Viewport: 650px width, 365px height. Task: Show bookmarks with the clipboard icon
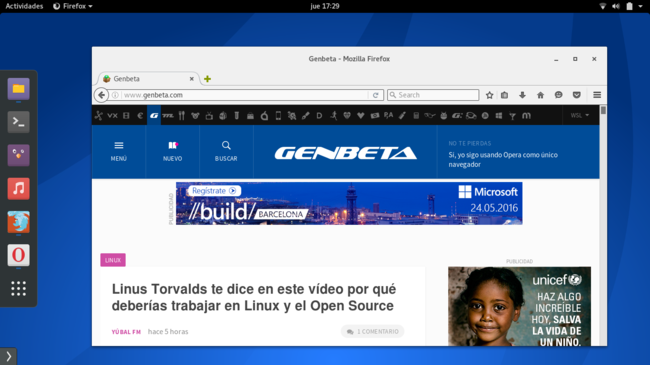[504, 95]
